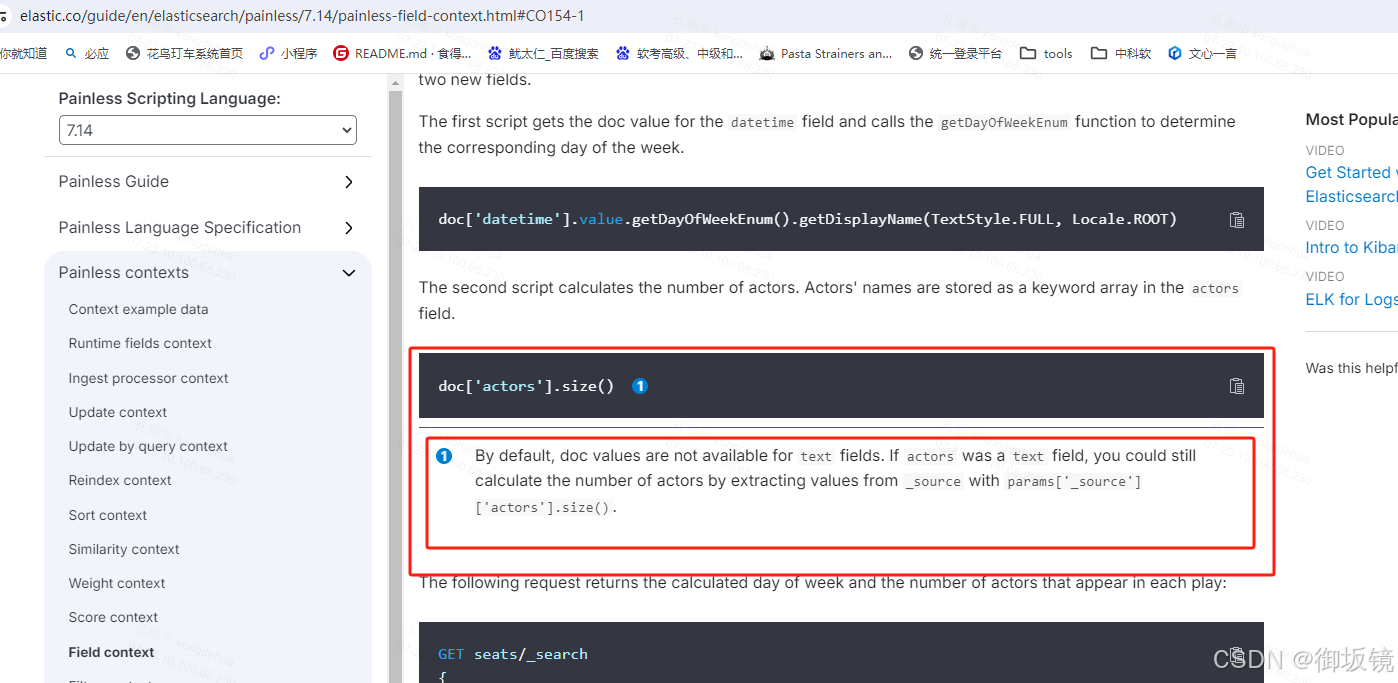This screenshot has height=683, width=1398.
Task: Open the ELK for Logs video link
Action: pos(1351,300)
